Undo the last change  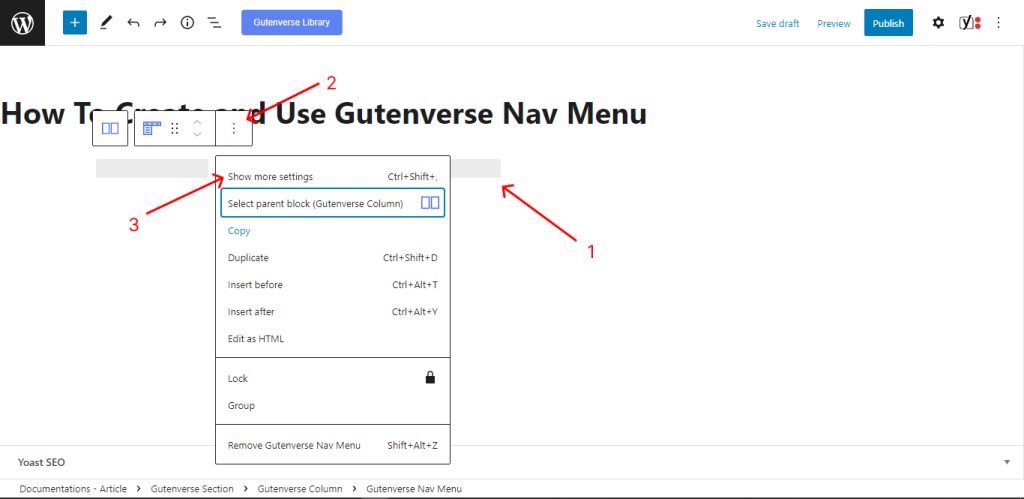[133, 22]
